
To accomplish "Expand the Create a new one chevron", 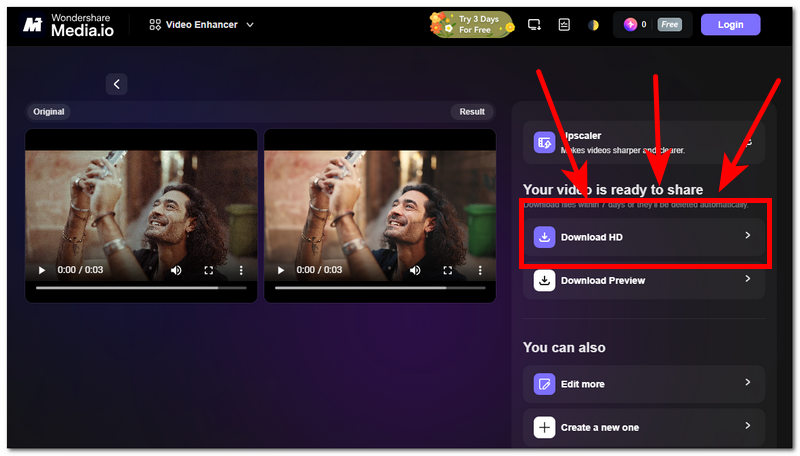I will 747,425.
